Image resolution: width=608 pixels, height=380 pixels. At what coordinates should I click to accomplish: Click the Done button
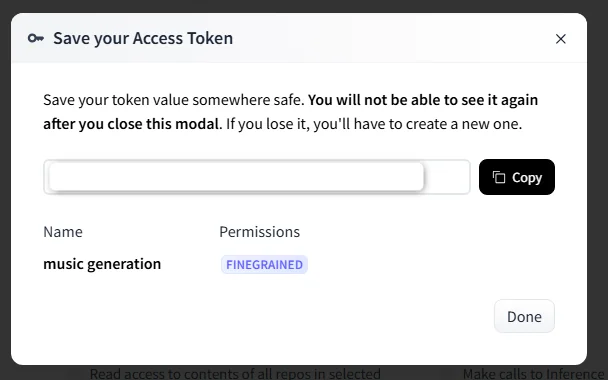tap(524, 316)
